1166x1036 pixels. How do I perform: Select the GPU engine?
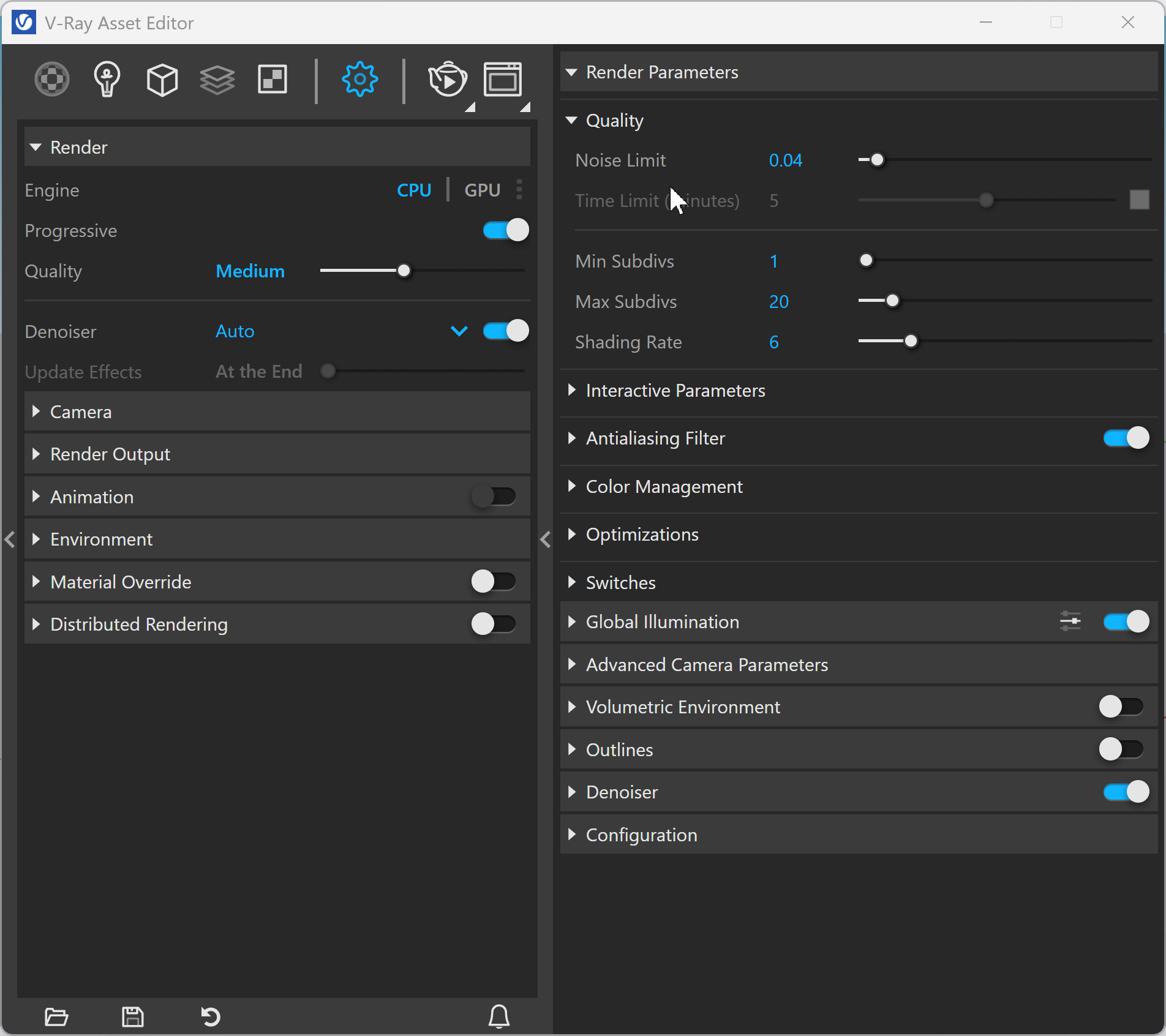tap(483, 190)
